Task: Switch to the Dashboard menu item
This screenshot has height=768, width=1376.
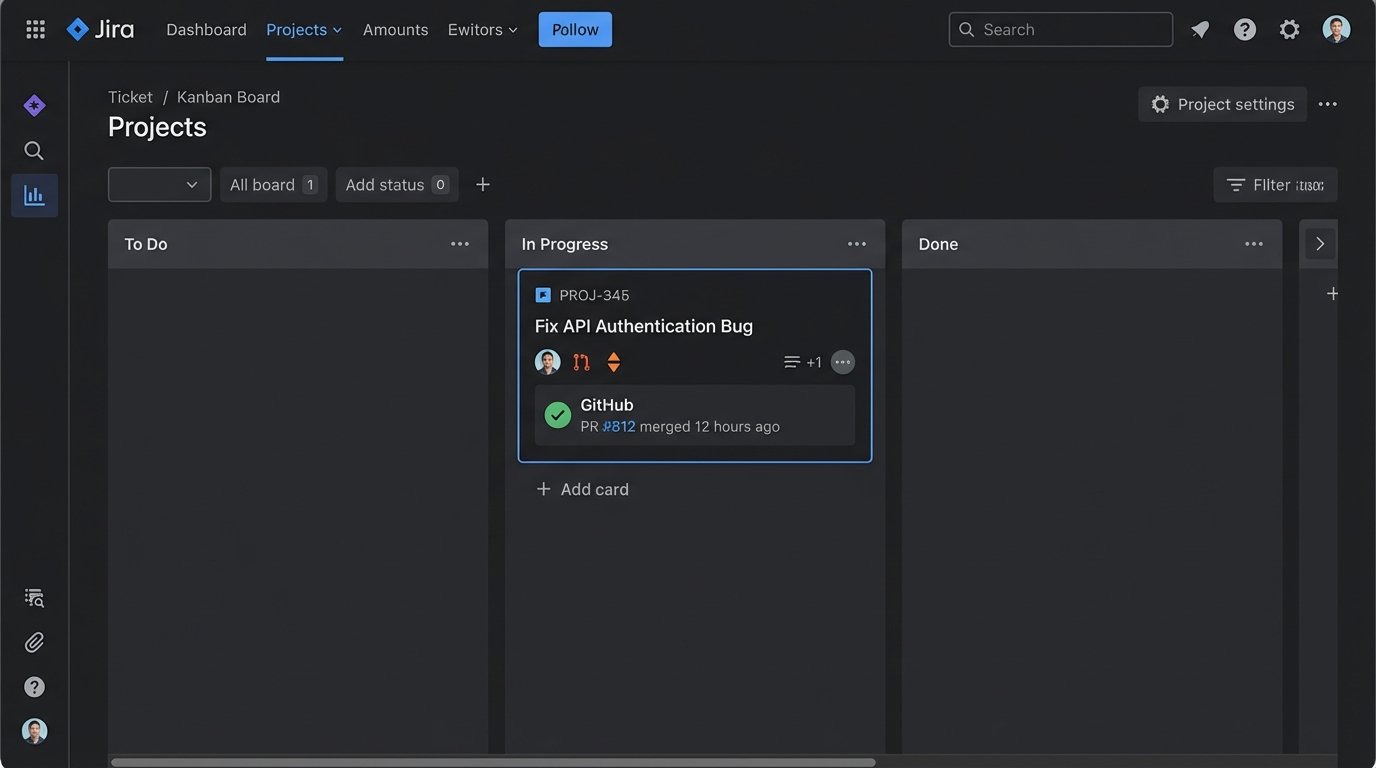Action: point(206,29)
